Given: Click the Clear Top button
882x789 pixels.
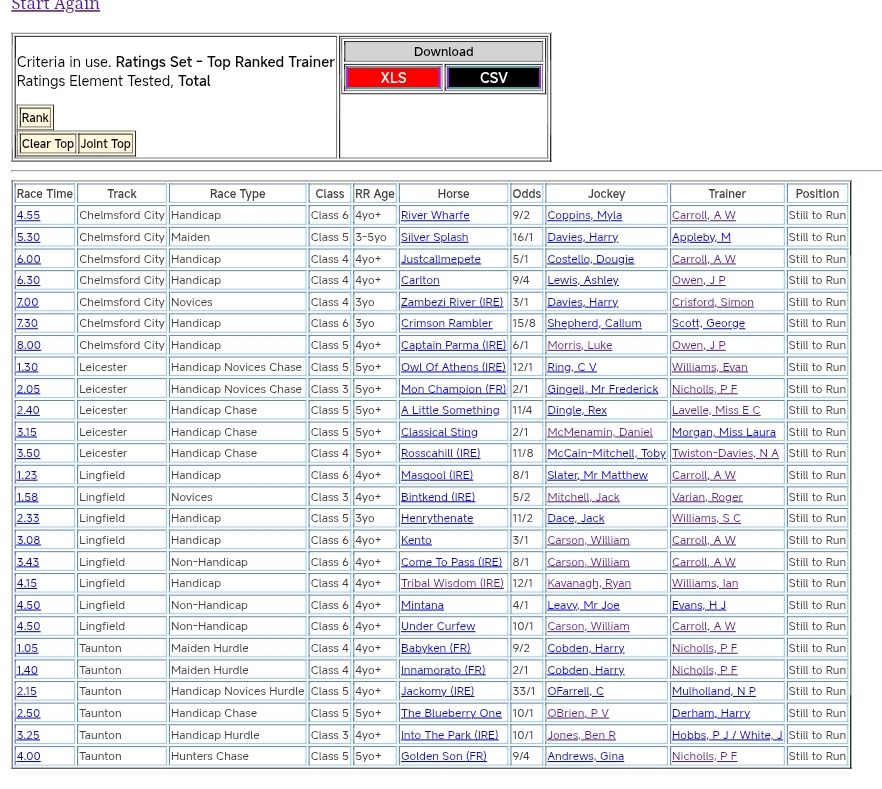Looking at the screenshot, I should click(x=47, y=144).
